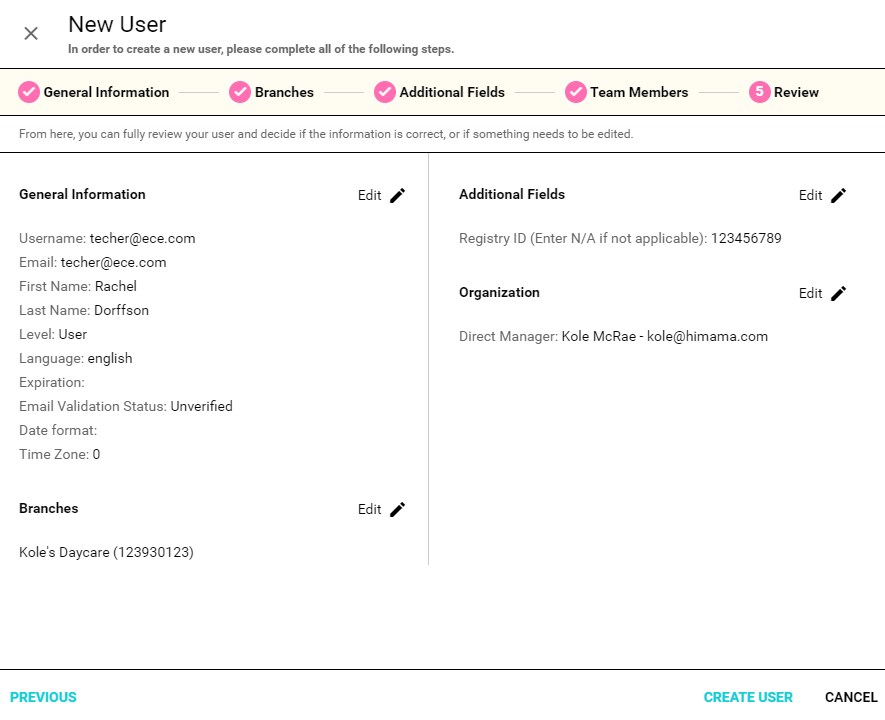Click the Review step label
Image resolution: width=885 pixels, height=720 pixels.
click(797, 91)
